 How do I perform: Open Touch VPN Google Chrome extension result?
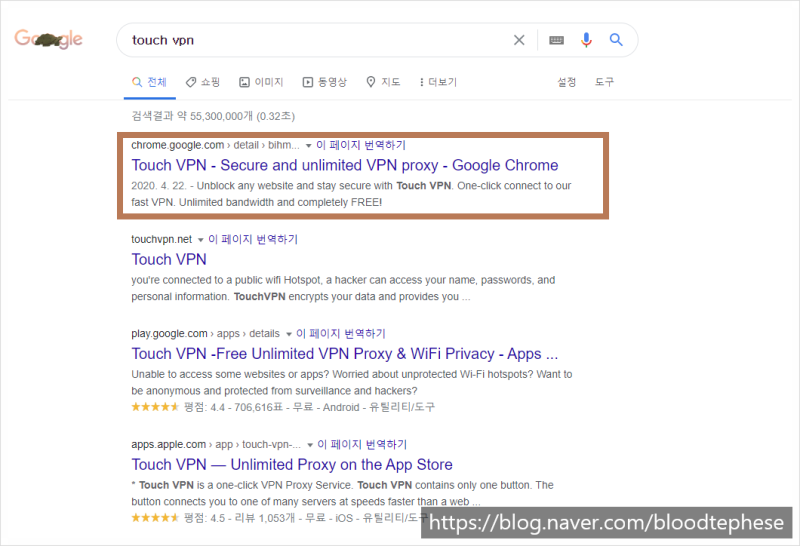(345, 165)
